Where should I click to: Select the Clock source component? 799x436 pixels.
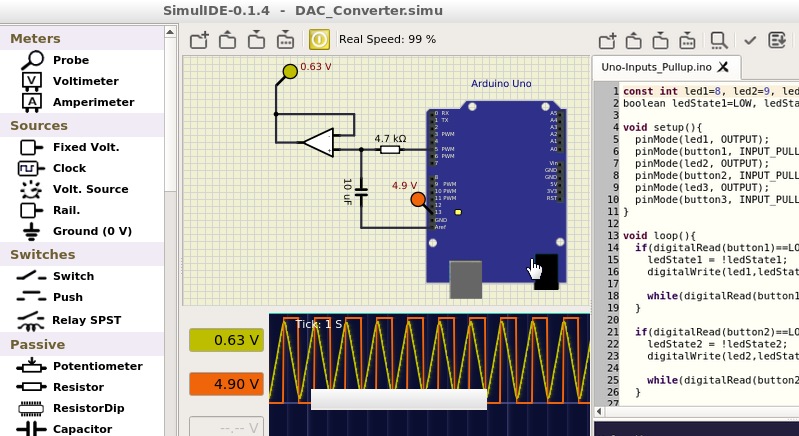(52, 168)
